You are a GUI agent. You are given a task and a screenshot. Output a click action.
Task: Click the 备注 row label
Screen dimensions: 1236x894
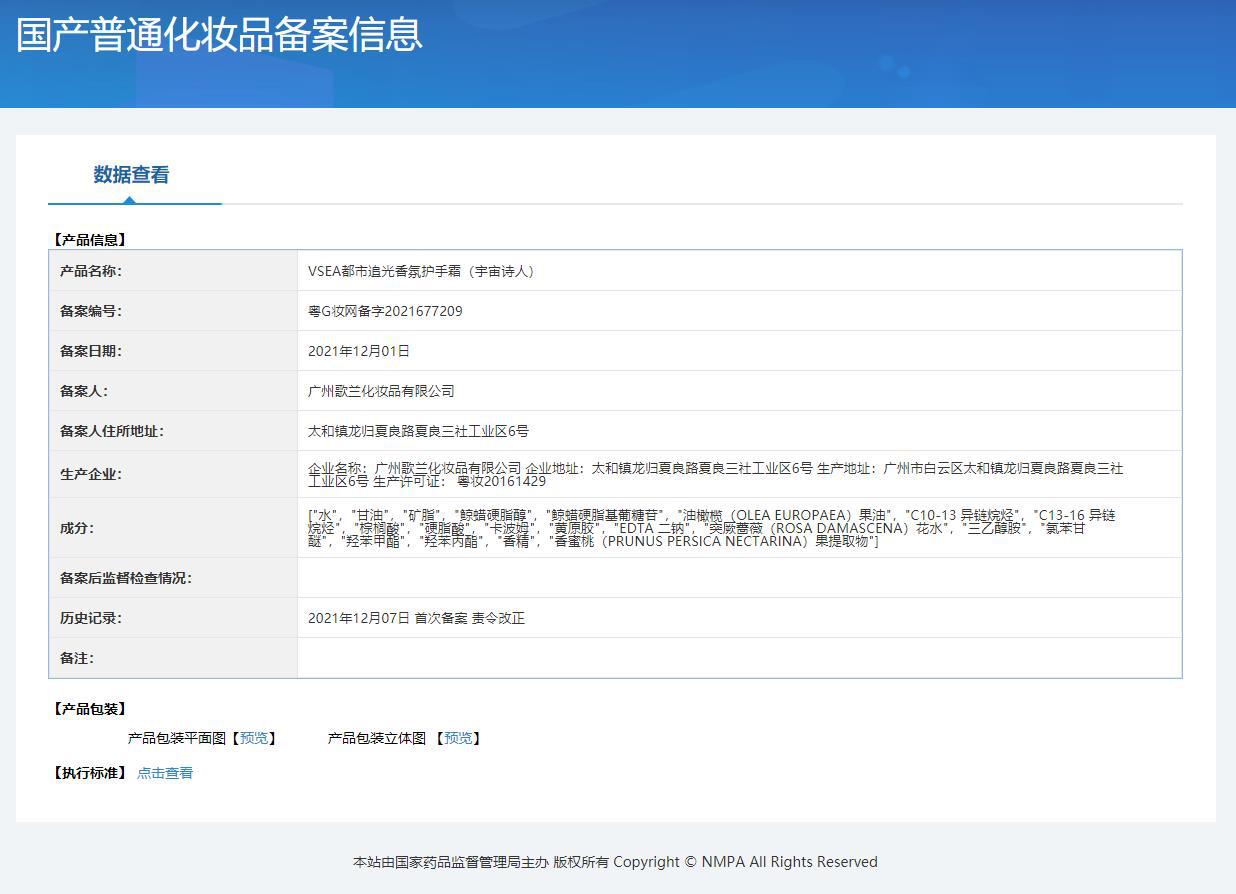click(x=77, y=658)
